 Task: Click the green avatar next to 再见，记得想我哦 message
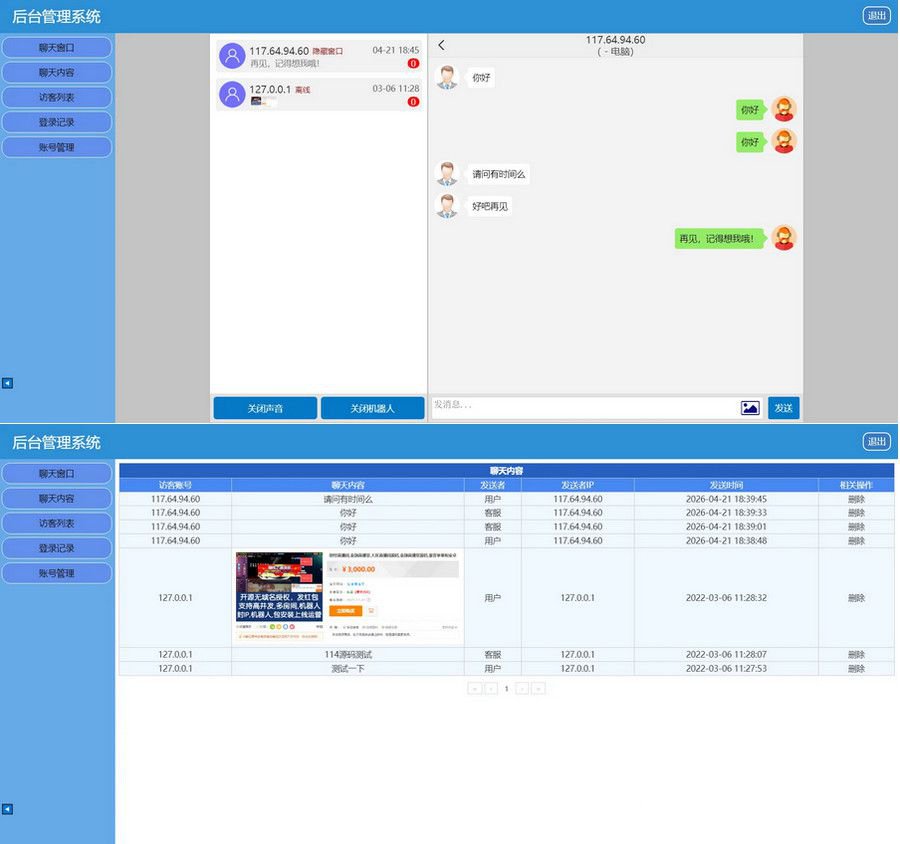[783, 239]
